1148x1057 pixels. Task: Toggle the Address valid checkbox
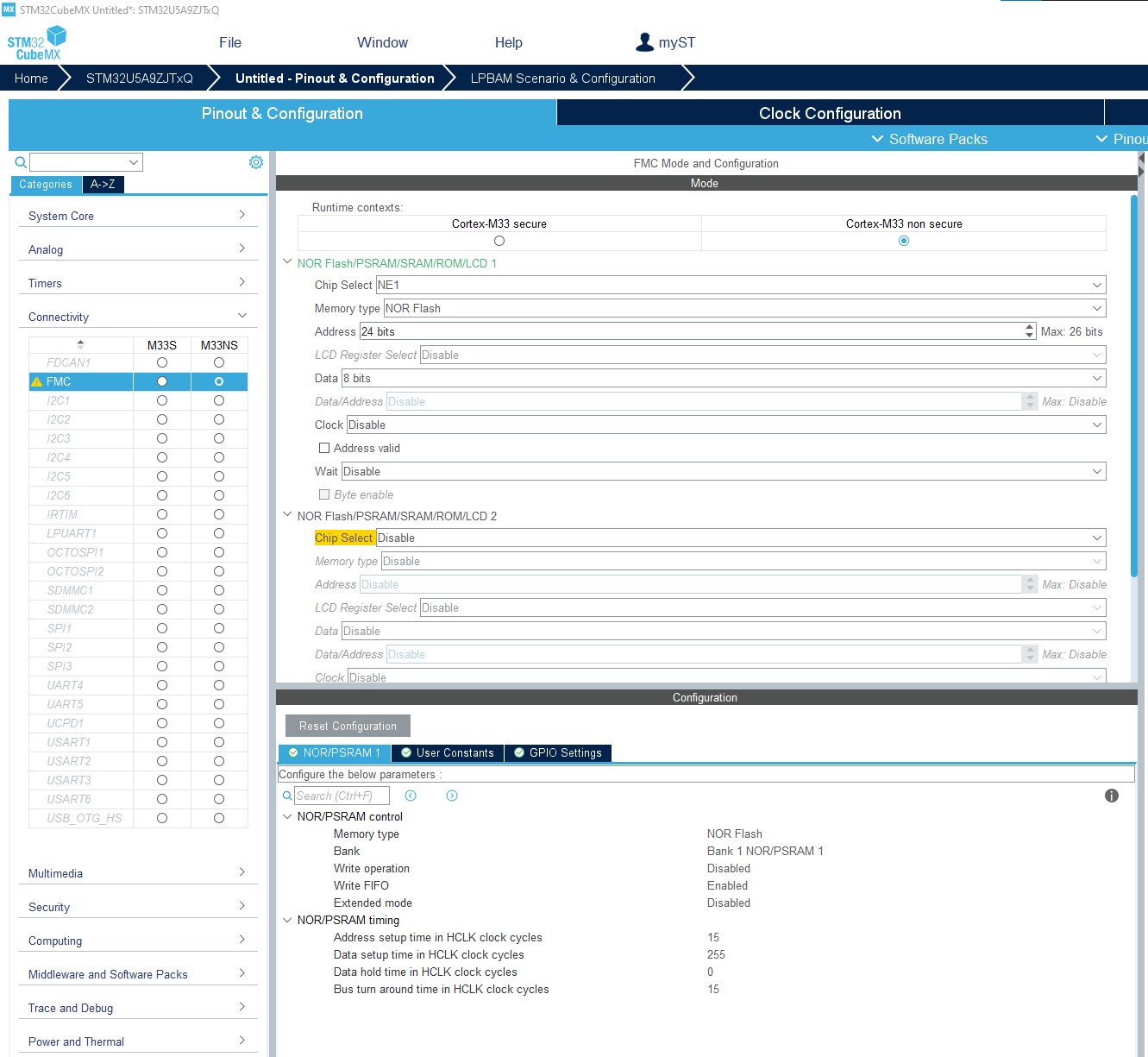click(x=324, y=448)
